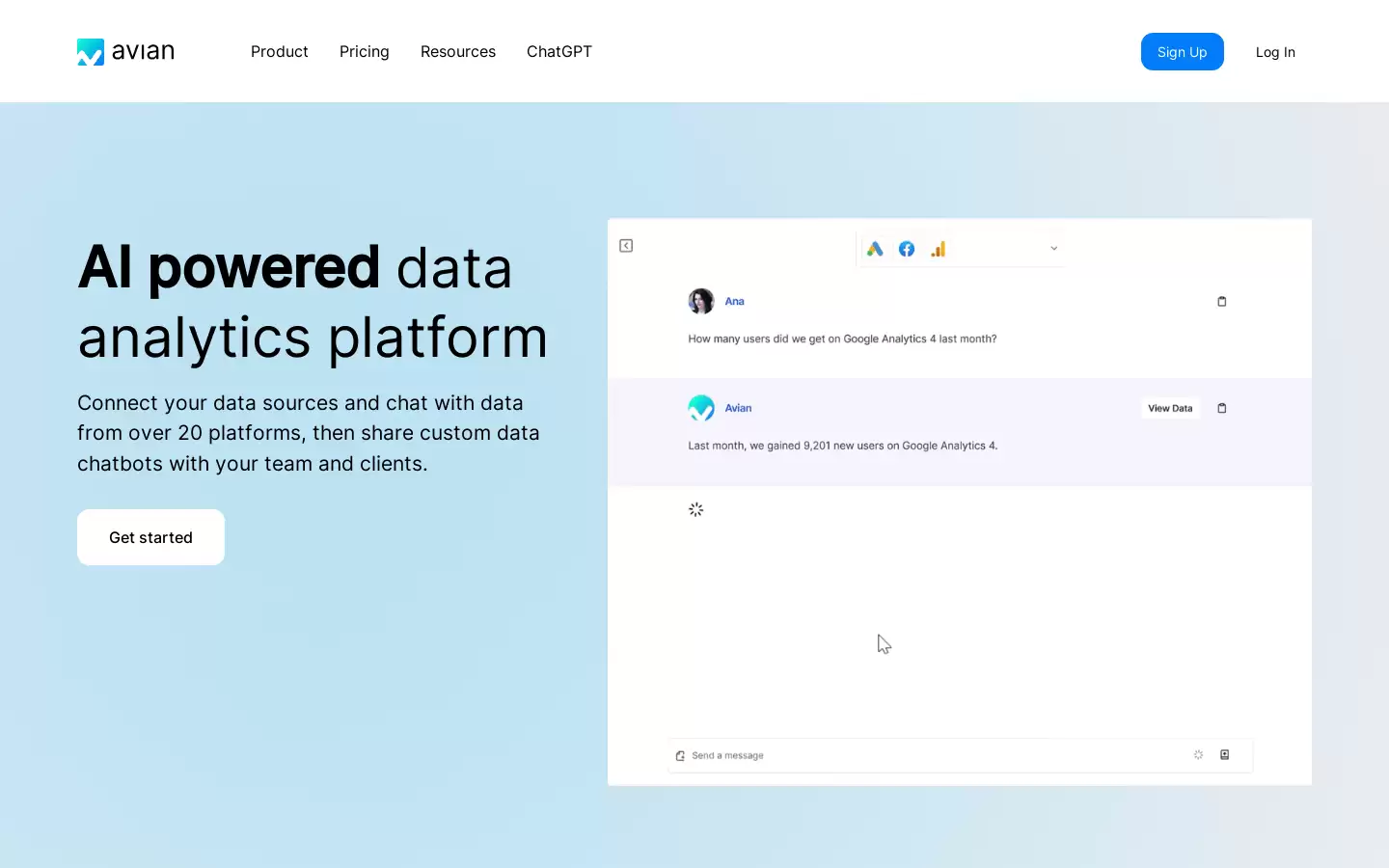Copy Avian's reply with the clipboard icon
The image size is (1389, 868).
[x=1222, y=409]
